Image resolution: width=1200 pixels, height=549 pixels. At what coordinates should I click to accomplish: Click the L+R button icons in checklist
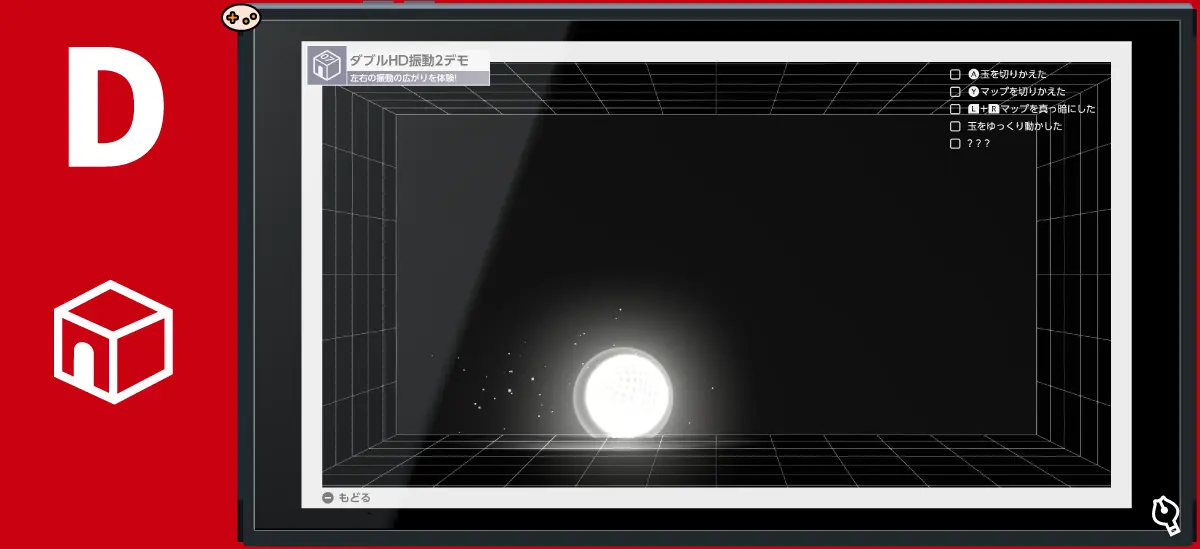983,109
